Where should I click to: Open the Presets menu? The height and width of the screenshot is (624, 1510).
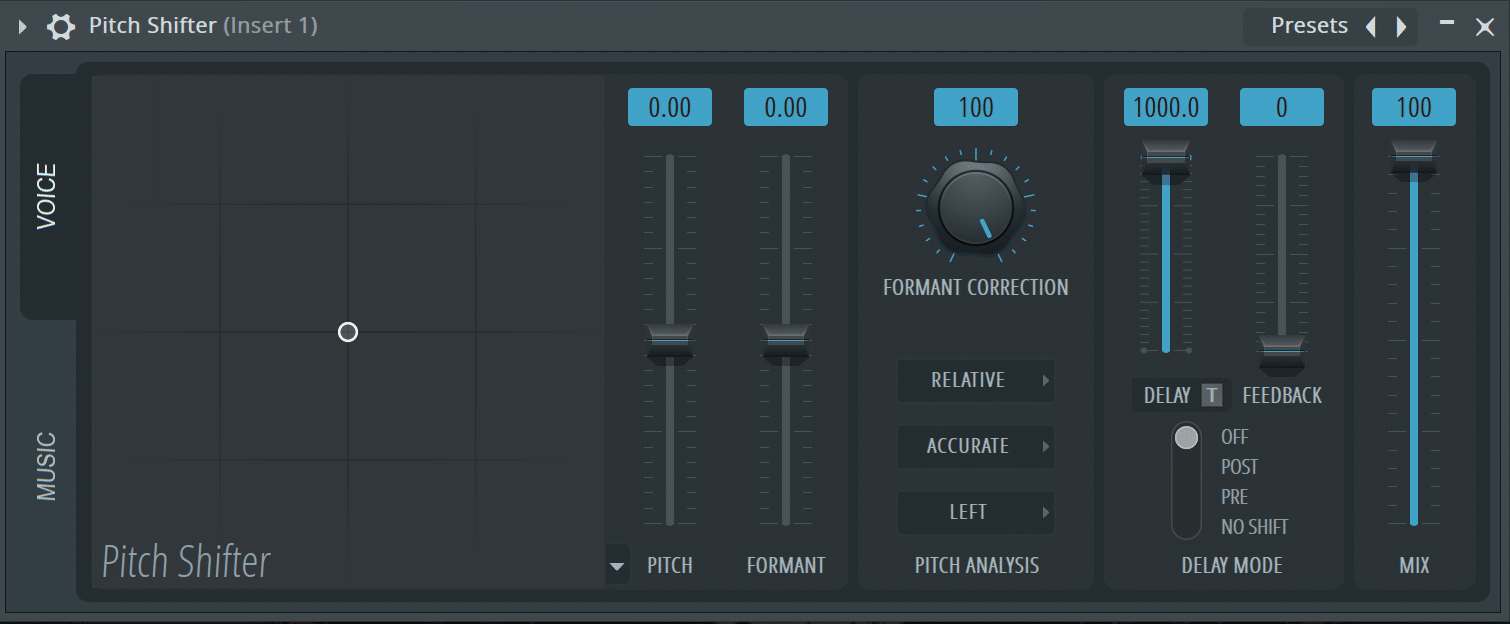(1309, 26)
